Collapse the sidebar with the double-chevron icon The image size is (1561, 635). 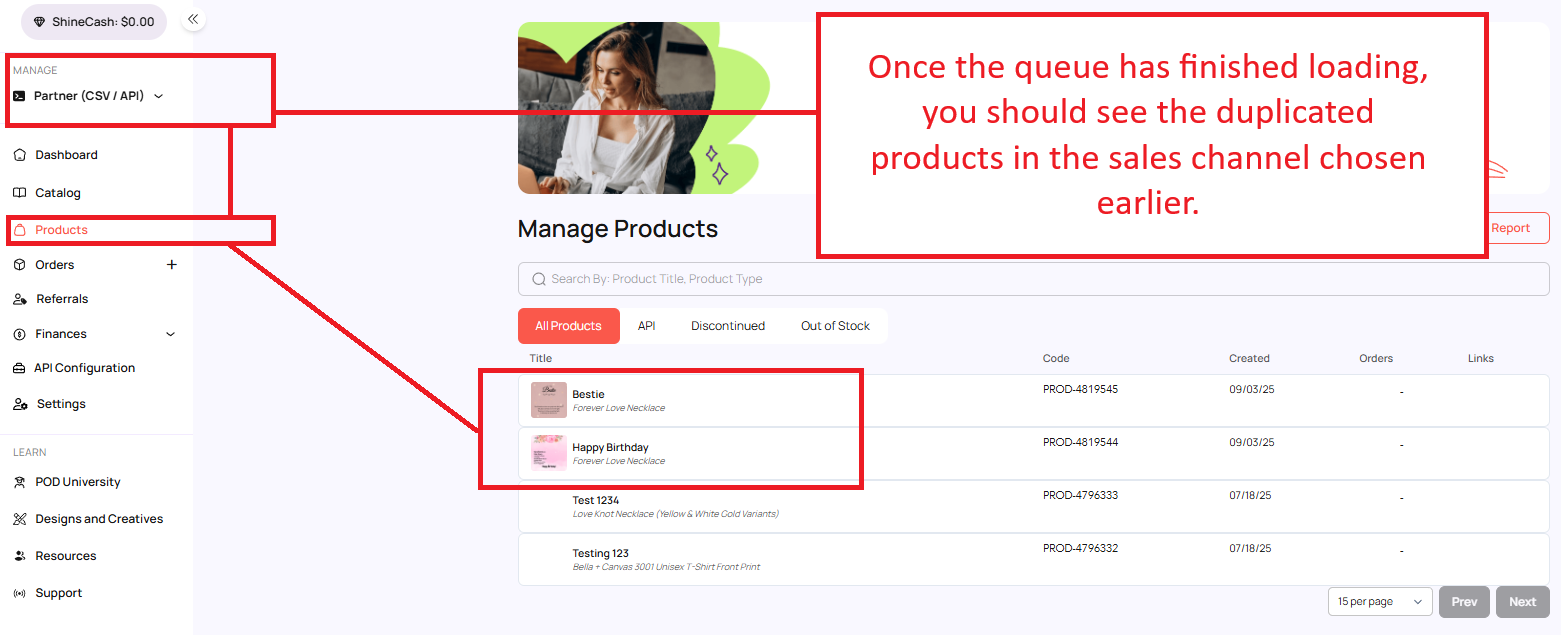[x=194, y=19]
